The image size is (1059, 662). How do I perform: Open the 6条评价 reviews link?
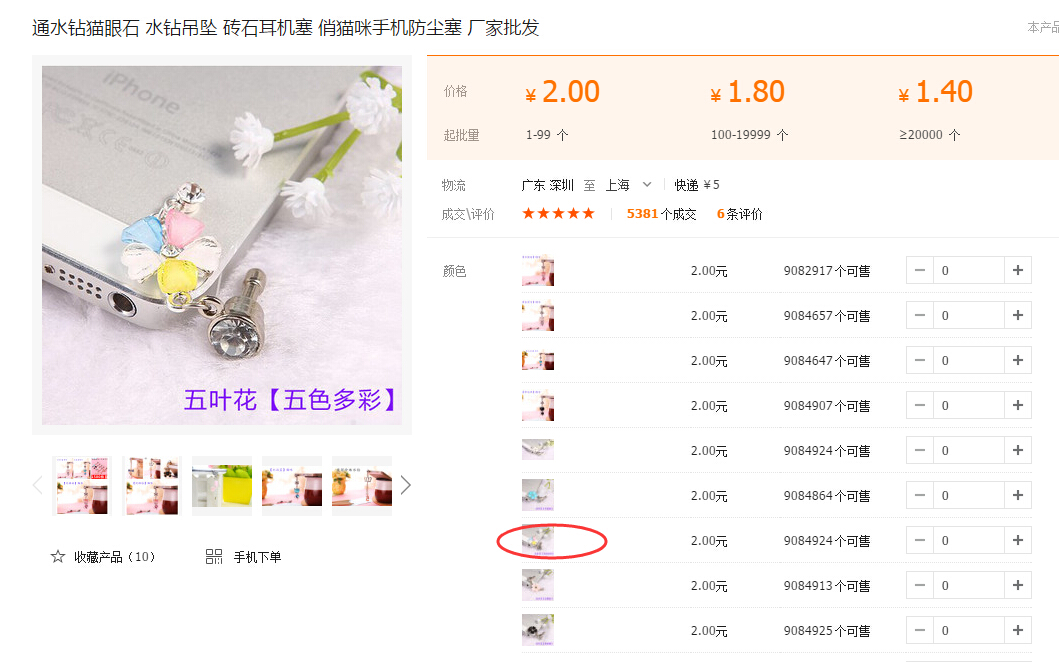pyautogui.click(x=740, y=213)
